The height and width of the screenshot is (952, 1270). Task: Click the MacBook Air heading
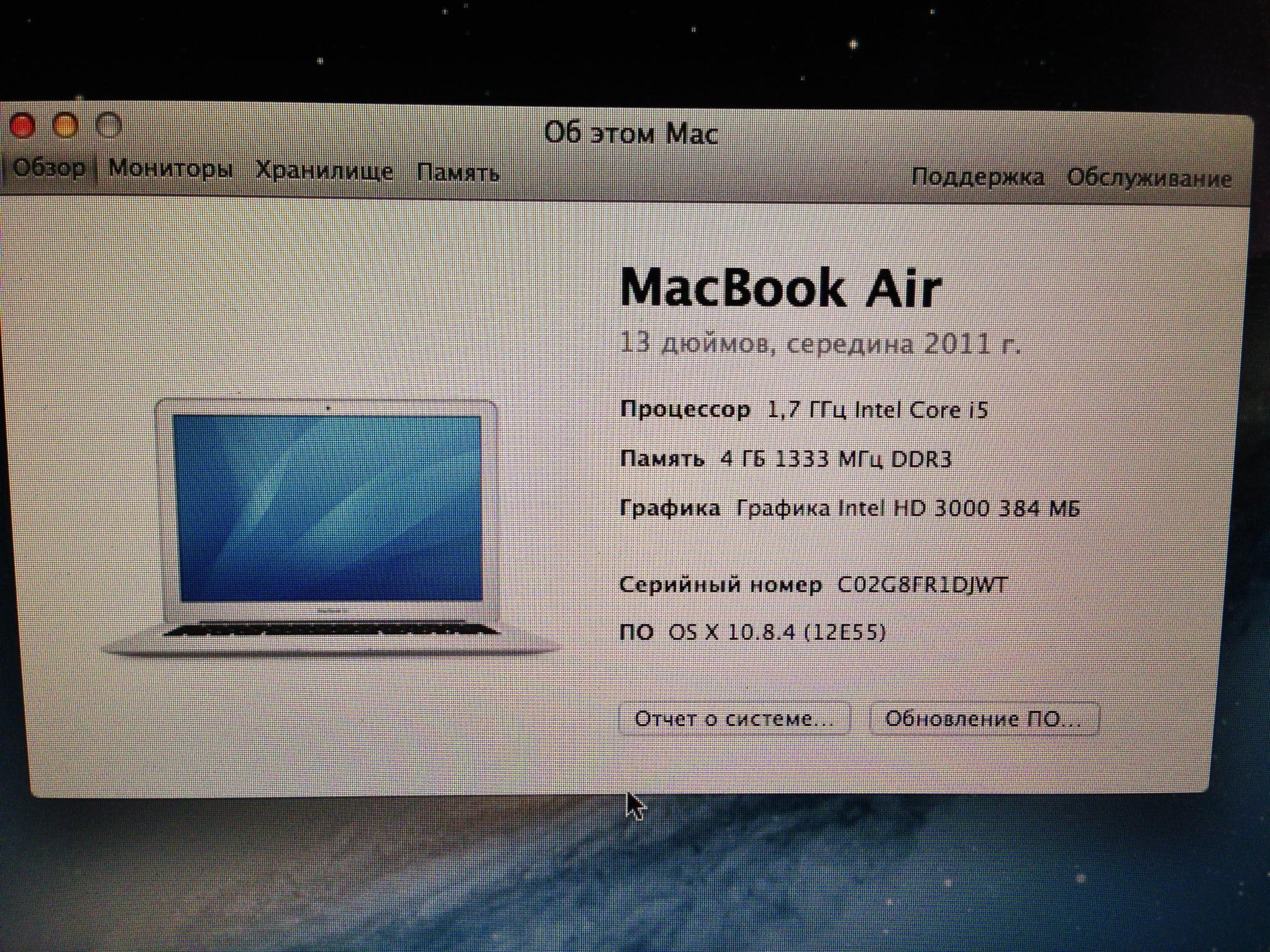click(781, 288)
